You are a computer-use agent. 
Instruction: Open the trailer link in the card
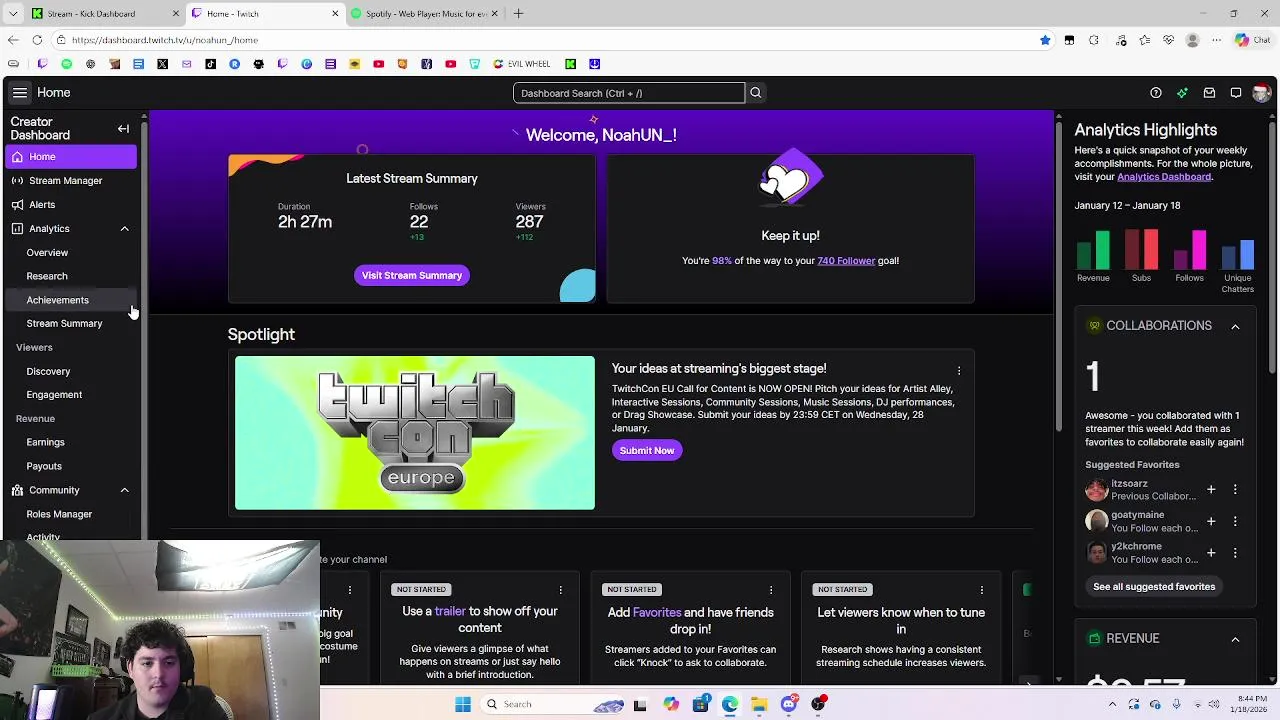[450, 612]
